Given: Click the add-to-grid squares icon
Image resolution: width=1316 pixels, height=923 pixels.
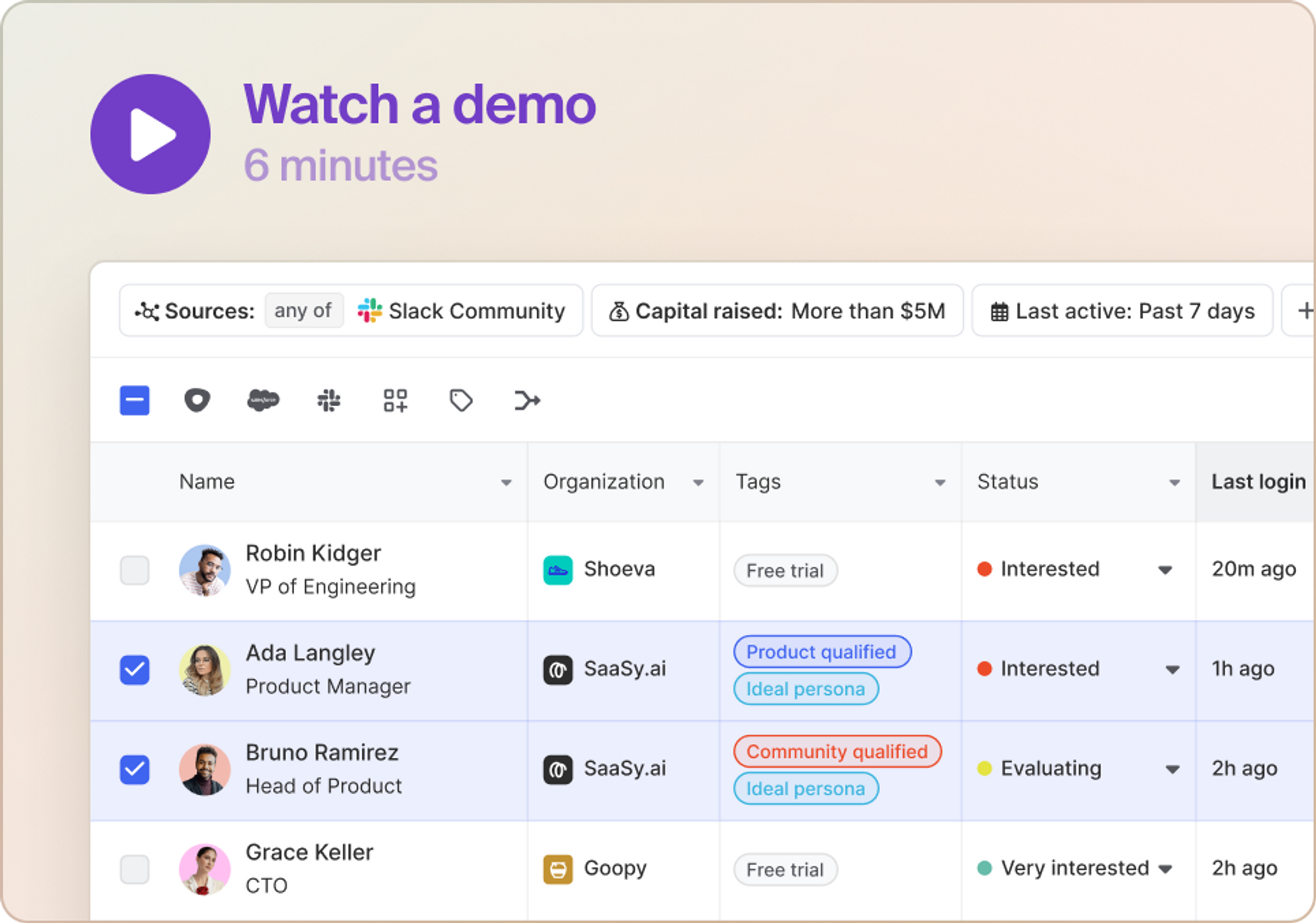Looking at the screenshot, I should pos(395,400).
